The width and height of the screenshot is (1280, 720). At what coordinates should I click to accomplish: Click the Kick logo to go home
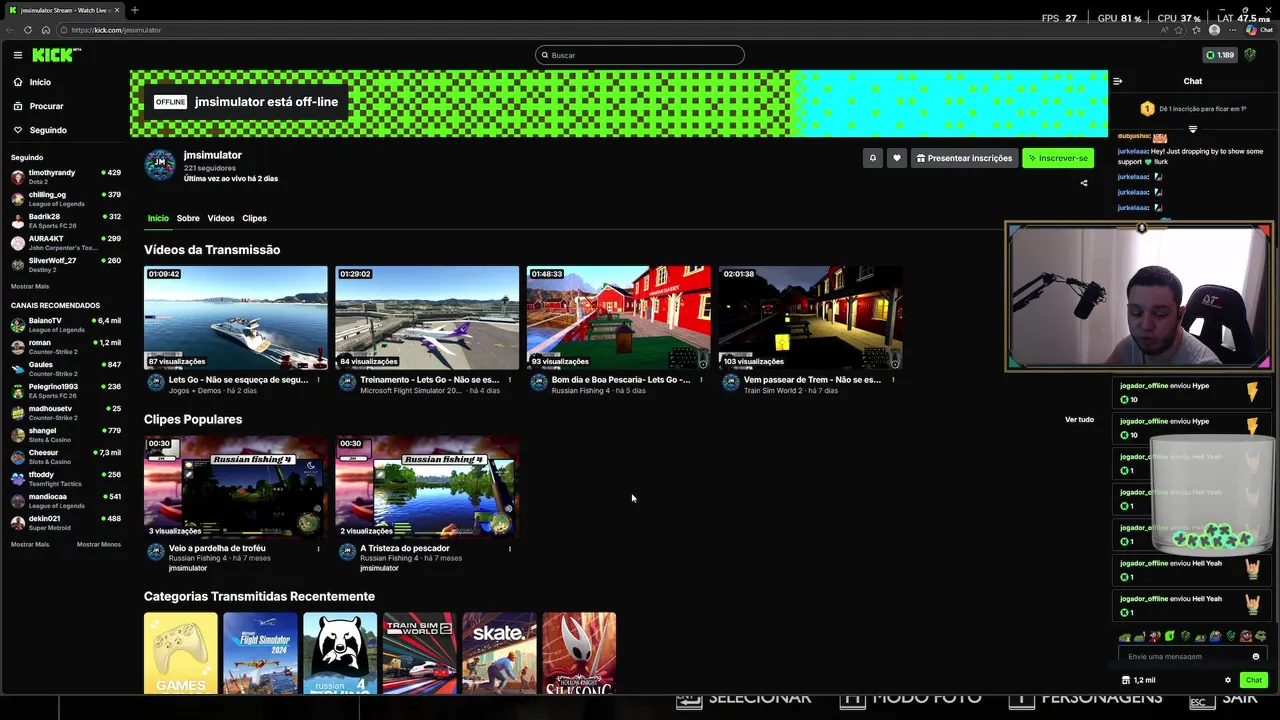(56, 55)
